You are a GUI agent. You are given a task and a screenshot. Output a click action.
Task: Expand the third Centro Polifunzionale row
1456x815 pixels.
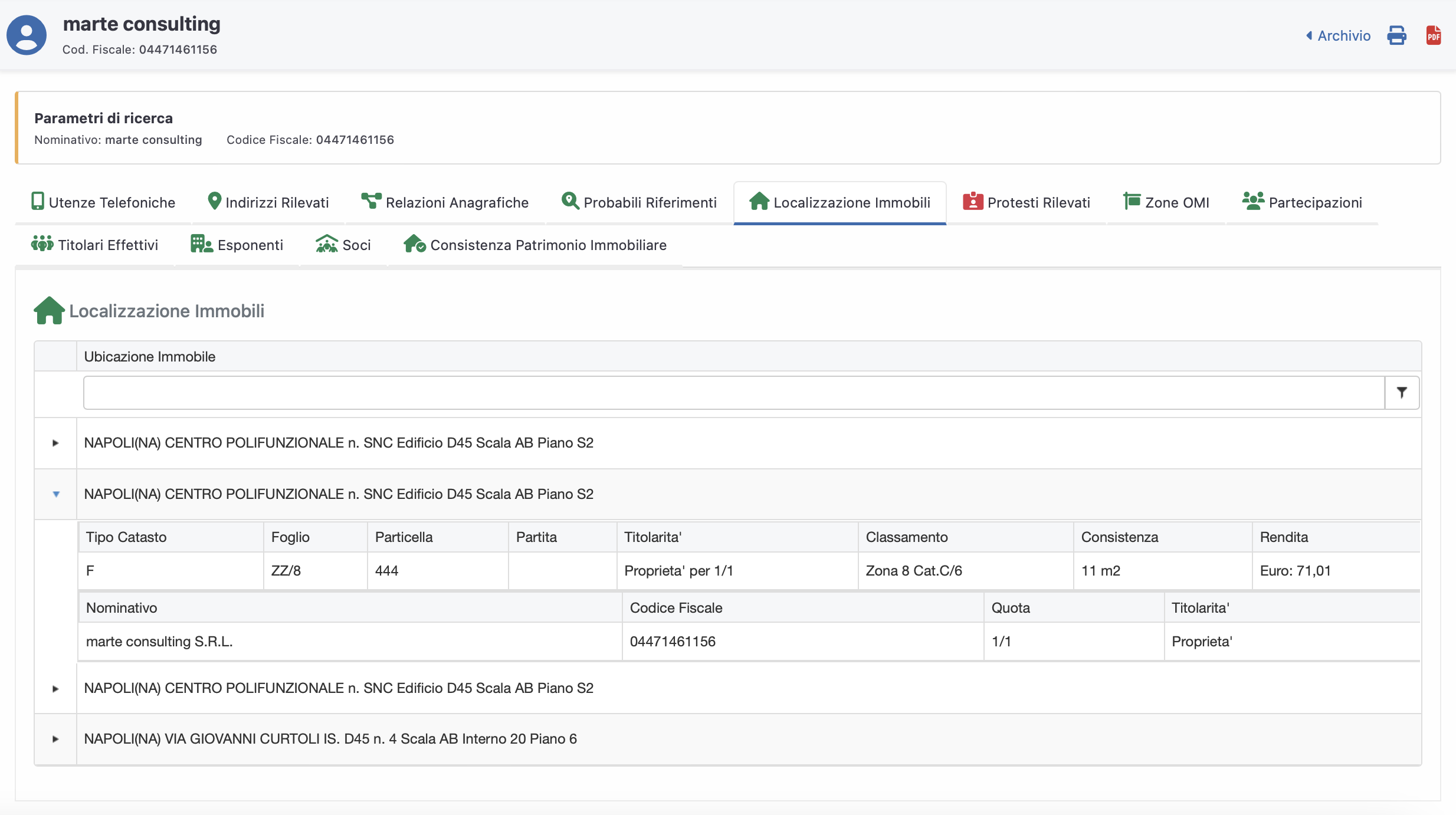[x=55, y=688]
